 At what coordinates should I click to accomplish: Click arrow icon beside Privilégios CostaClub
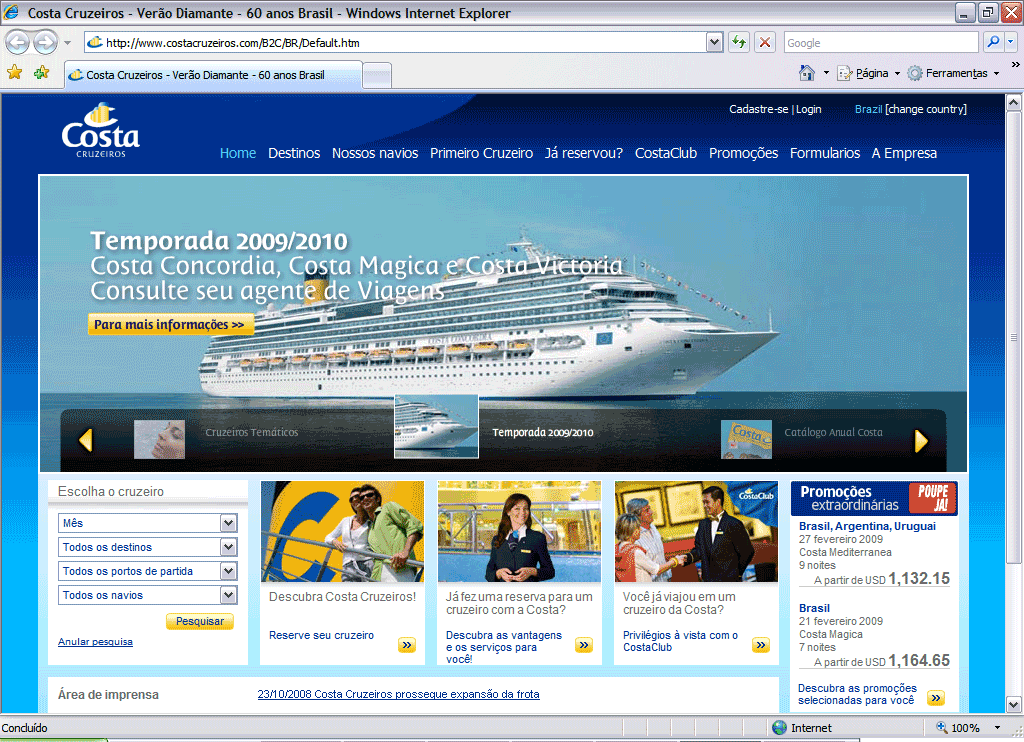761,645
